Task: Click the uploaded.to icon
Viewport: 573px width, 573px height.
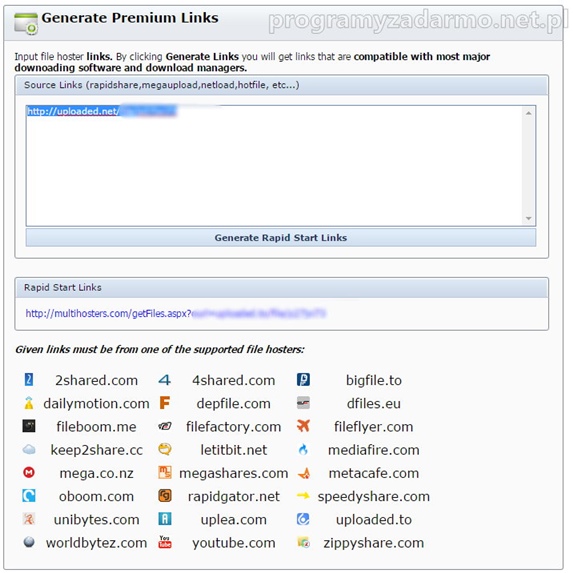Action: tap(303, 519)
